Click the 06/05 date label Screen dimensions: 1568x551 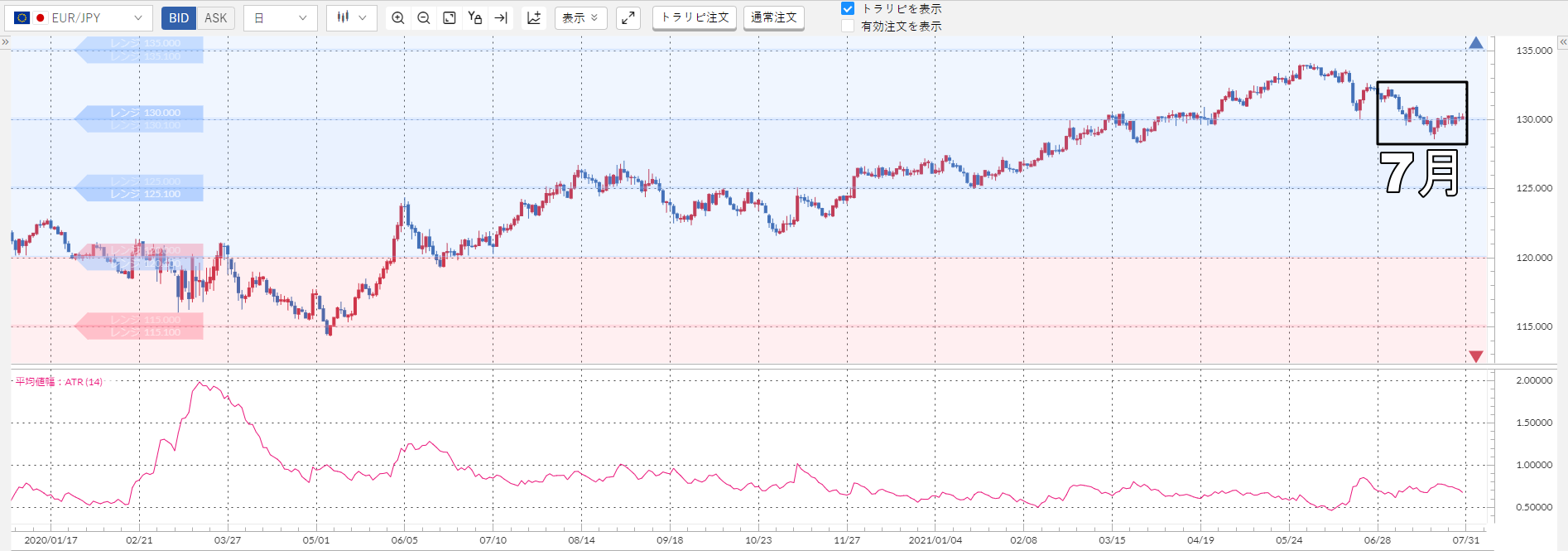[405, 540]
